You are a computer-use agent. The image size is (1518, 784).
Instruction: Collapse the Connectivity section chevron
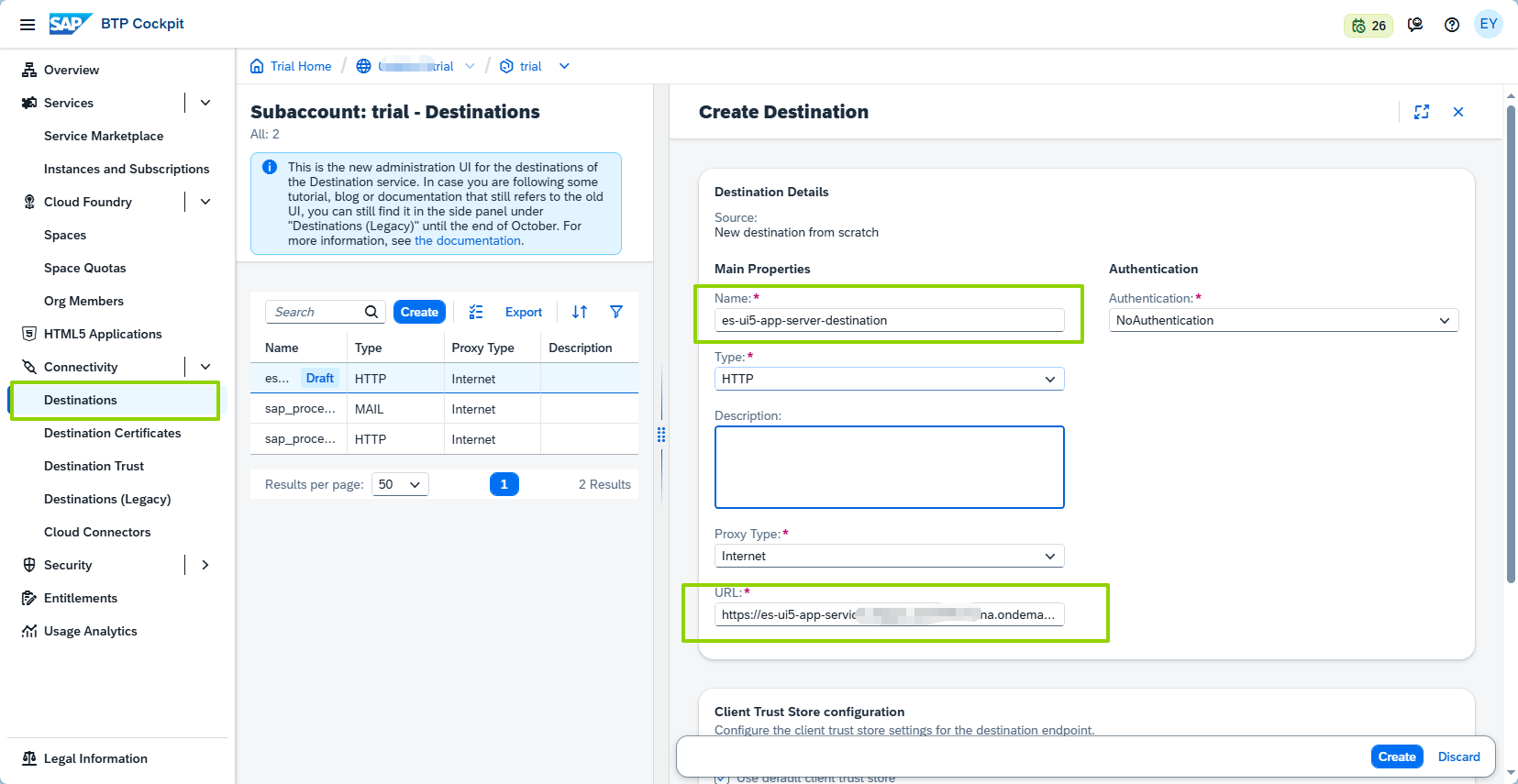point(205,367)
